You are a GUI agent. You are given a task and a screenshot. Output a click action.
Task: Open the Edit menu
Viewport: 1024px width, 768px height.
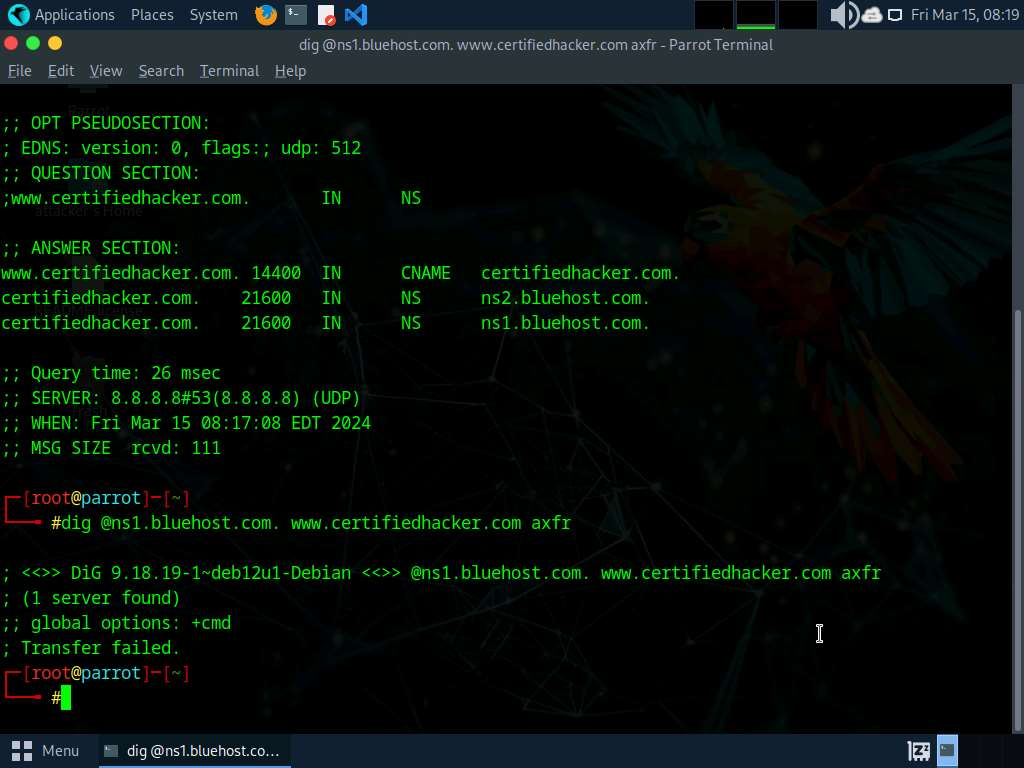tap(61, 71)
